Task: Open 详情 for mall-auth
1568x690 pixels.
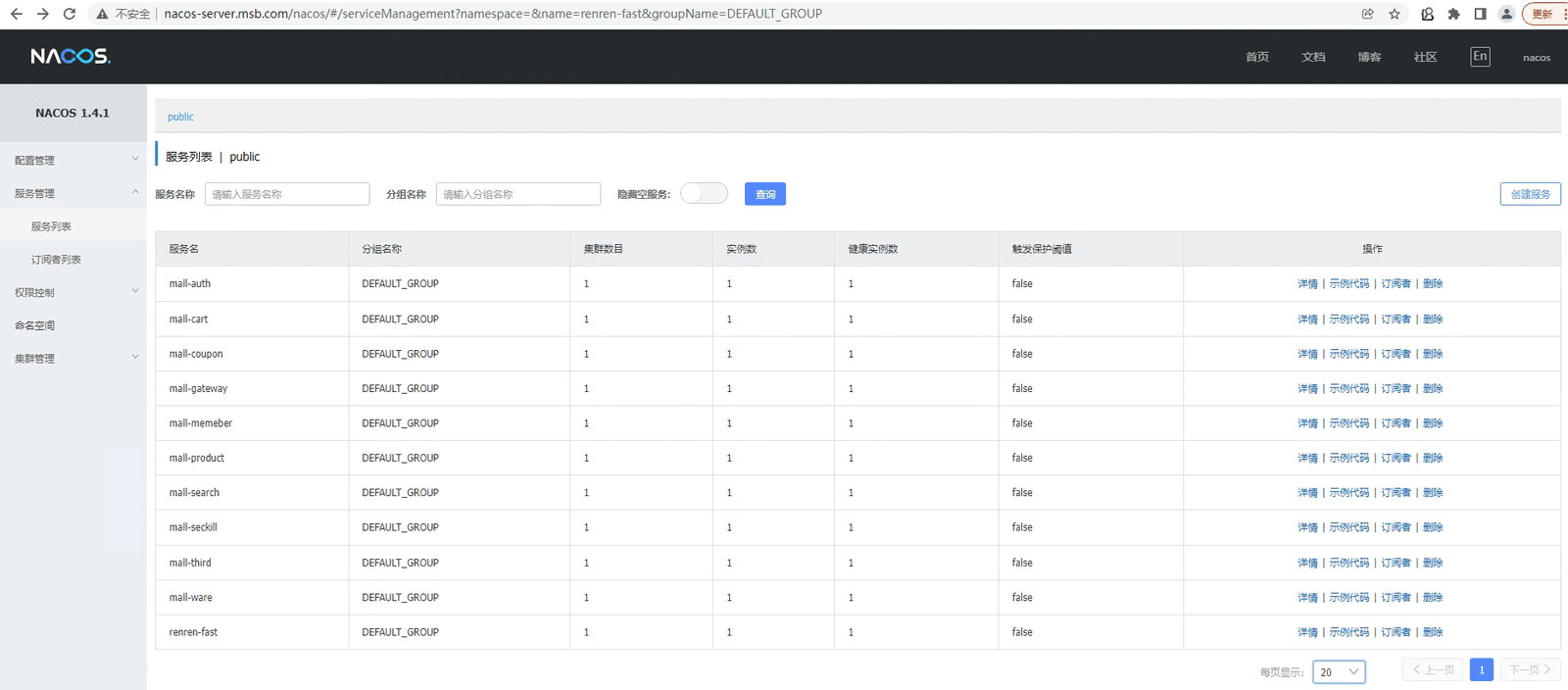Action: (1307, 283)
